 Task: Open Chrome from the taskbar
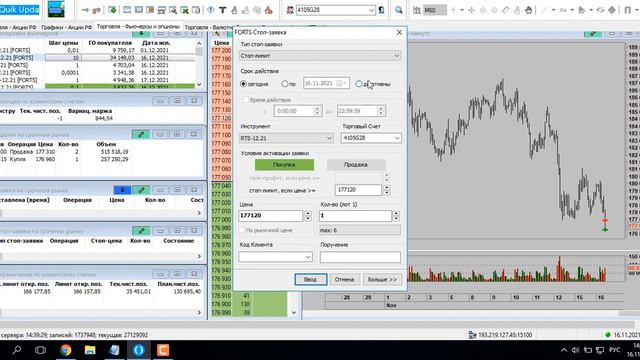click(66, 350)
